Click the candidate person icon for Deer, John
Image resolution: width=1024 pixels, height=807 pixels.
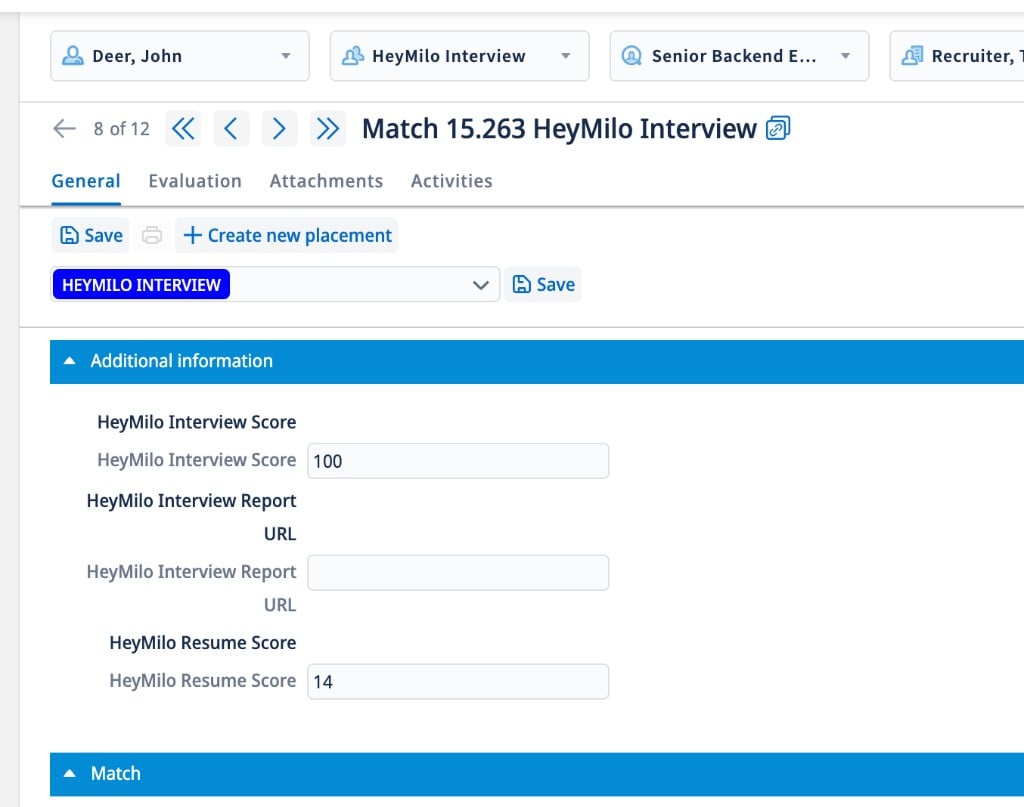[x=72, y=55]
